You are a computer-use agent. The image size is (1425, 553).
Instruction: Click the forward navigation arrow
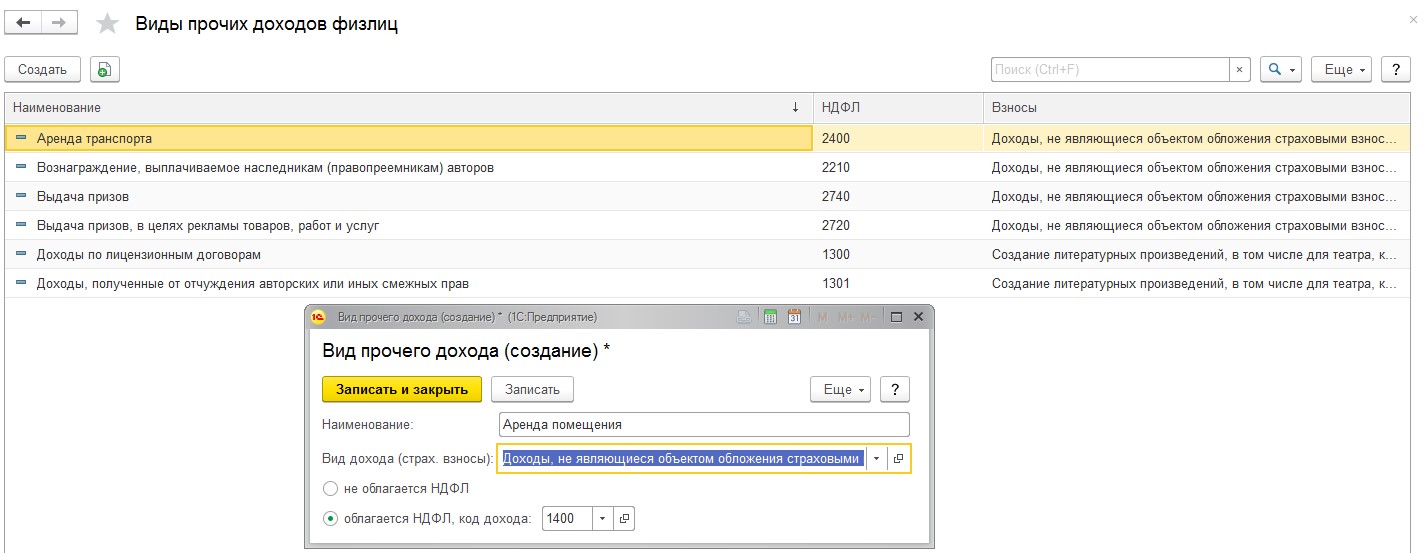click(59, 23)
